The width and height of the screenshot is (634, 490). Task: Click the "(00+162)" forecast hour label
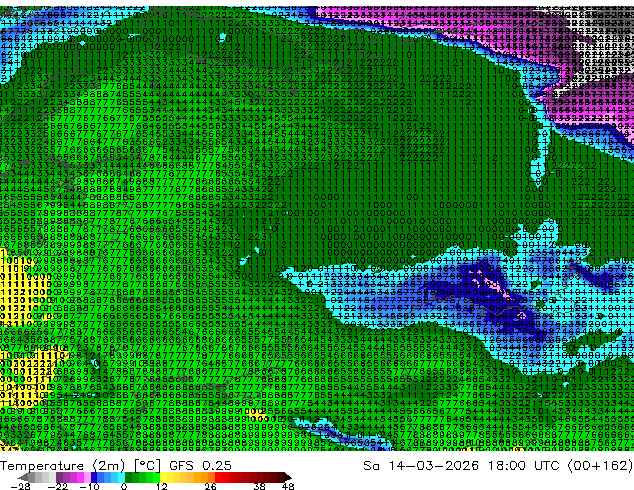pos(600,466)
